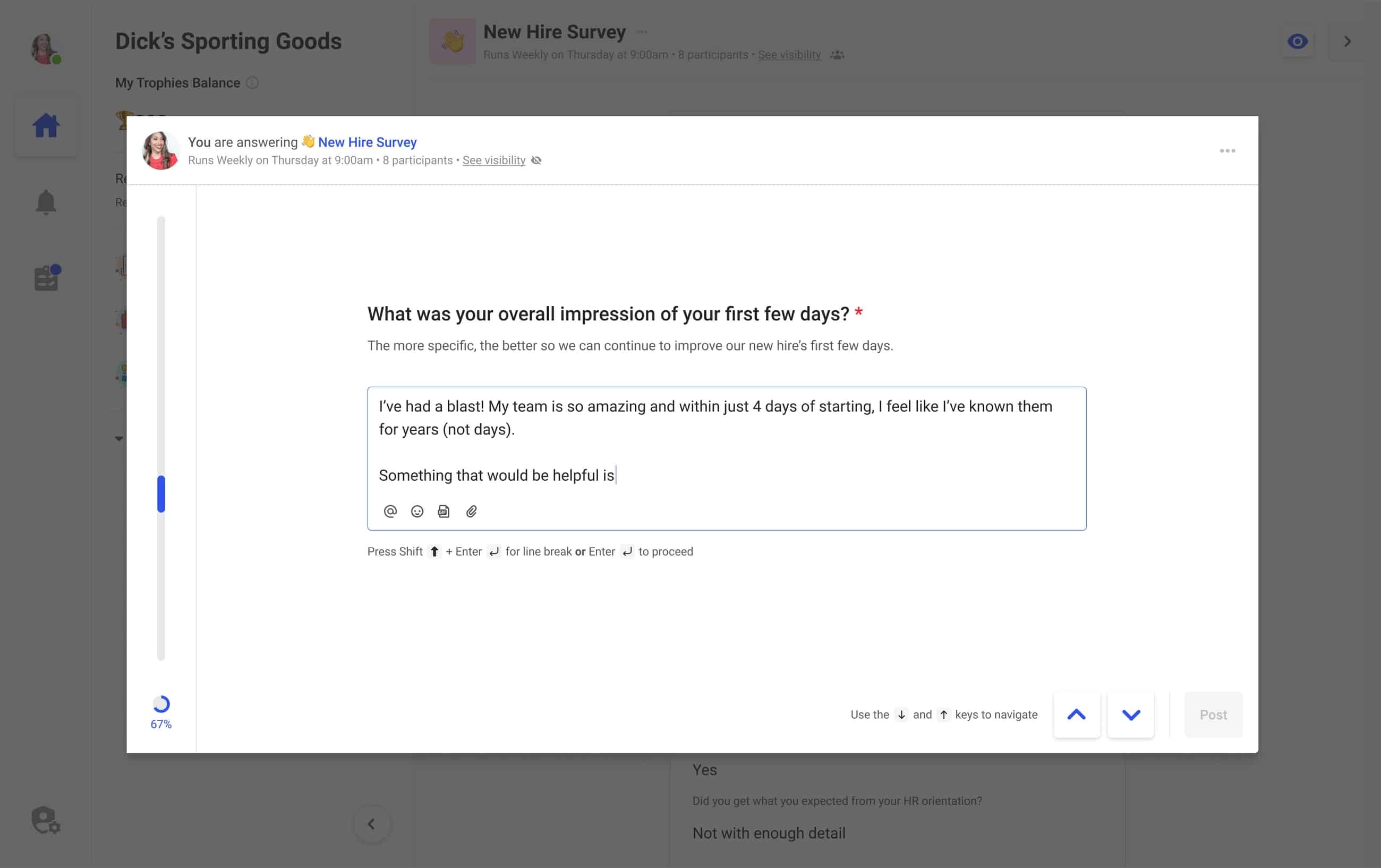Toggle the preview eye icon at top right
Screen dimensions: 1381x868
(1298, 41)
